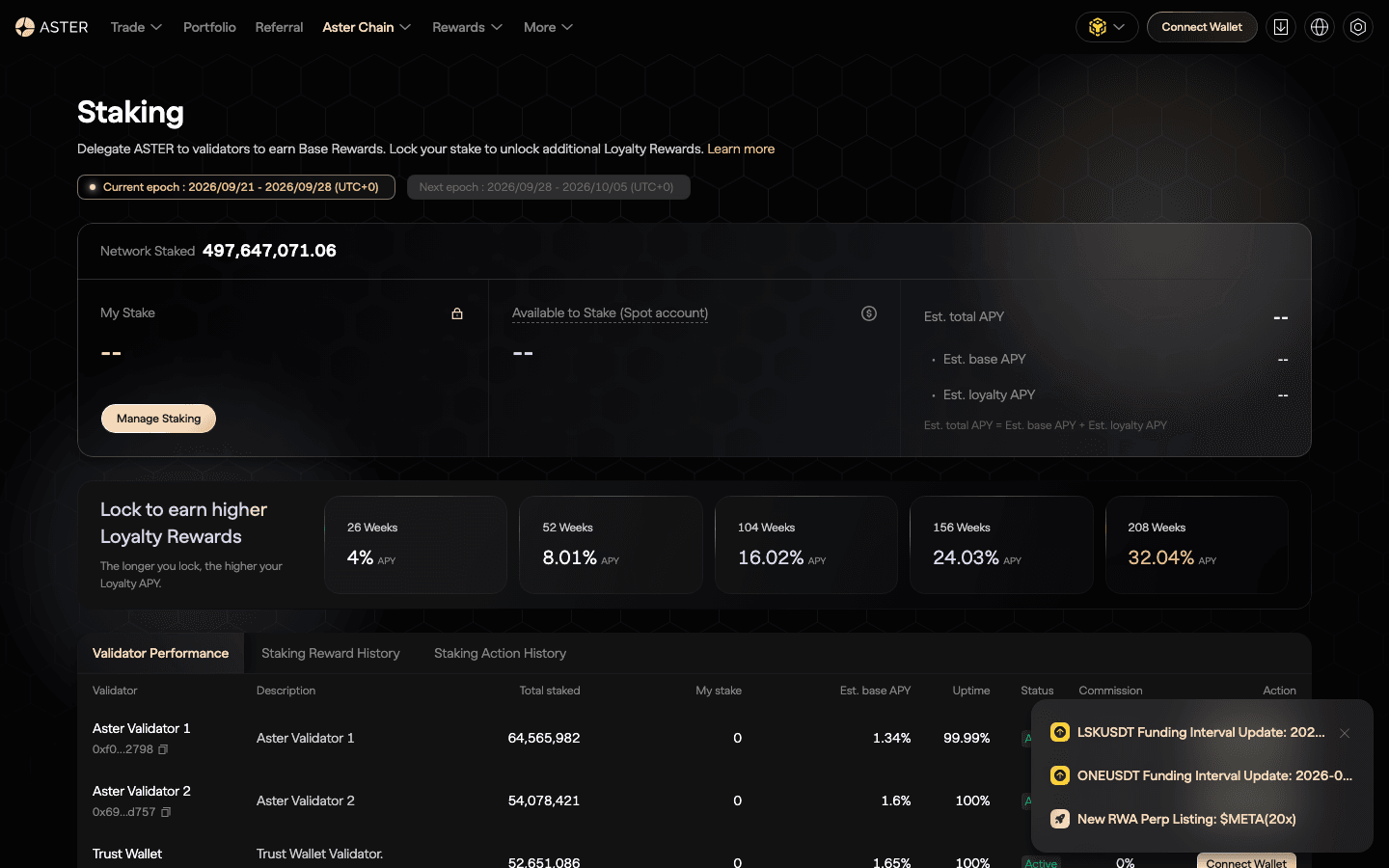Expand the More menu
The height and width of the screenshot is (868, 1389).
click(548, 27)
